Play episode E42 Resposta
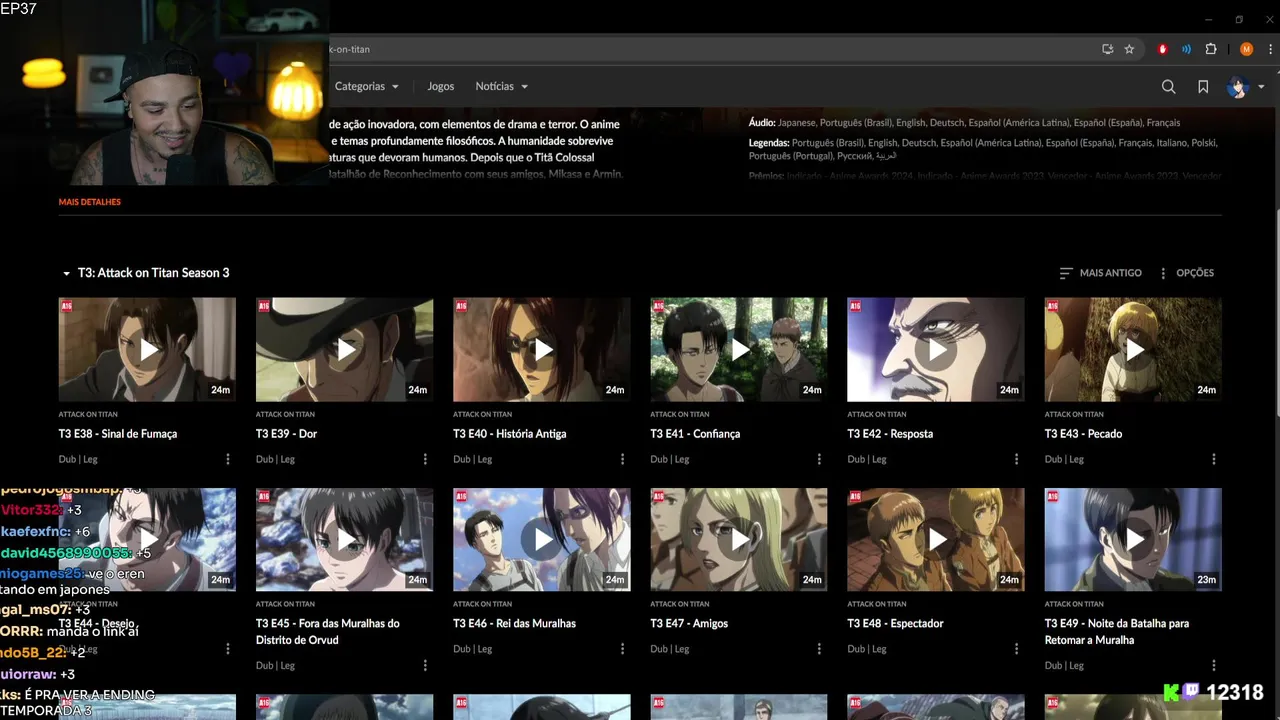Image resolution: width=1280 pixels, height=720 pixels. [x=936, y=350]
